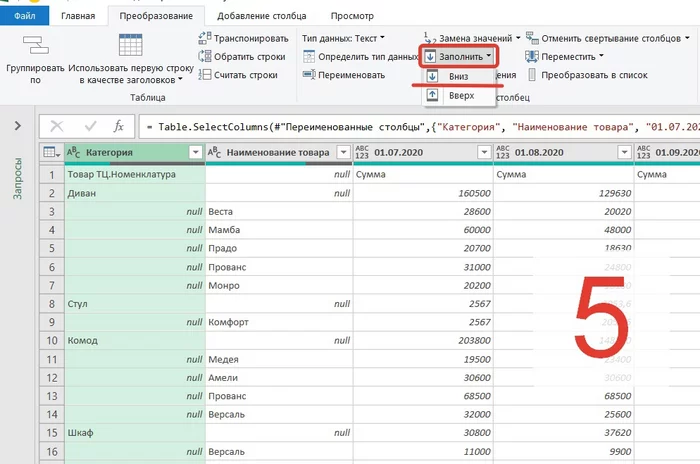Click the cell 'Диван'
The height and width of the screenshot is (464, 700).
(x=135, y=193)
